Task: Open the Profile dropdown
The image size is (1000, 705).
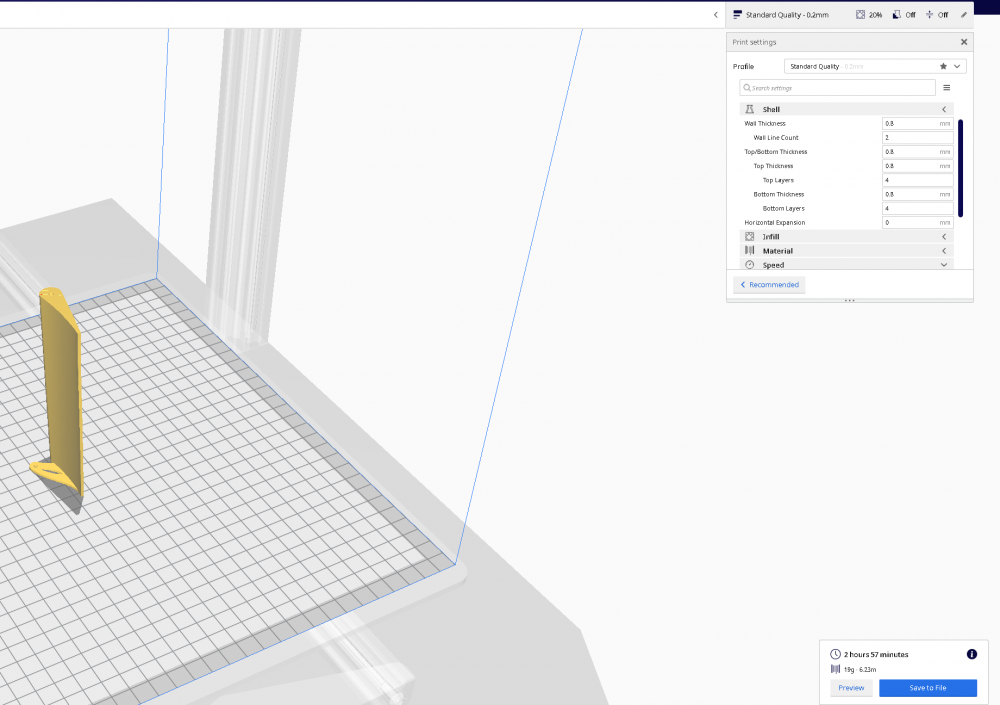Action: pyautogui.click(x=958, y=66)
